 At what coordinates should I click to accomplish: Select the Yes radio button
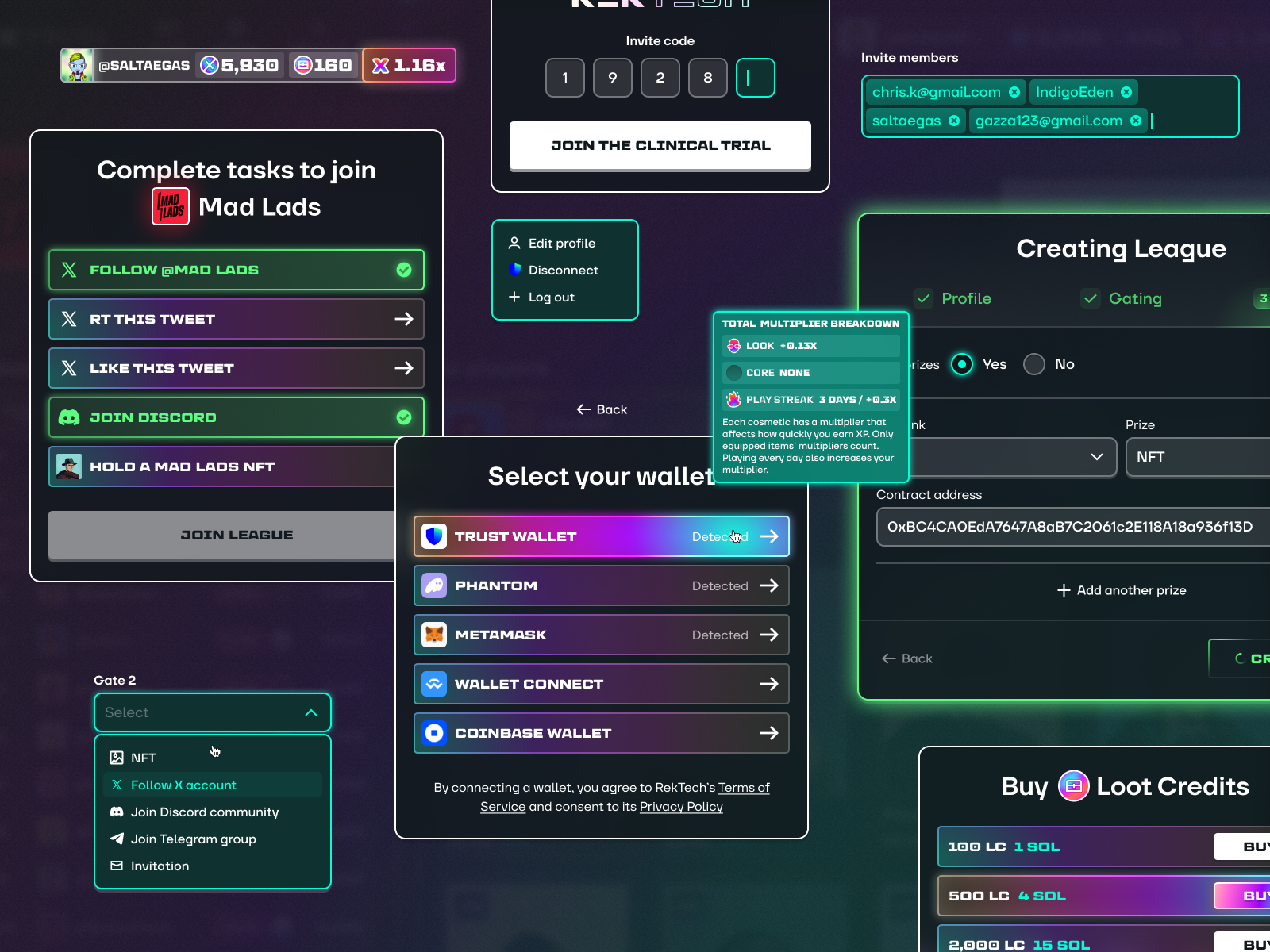[962, 364]
